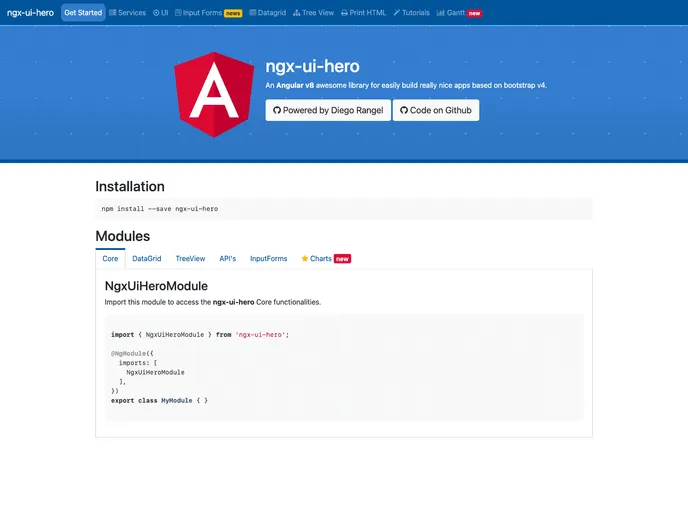Switch to the InputForms modules tab
Screen dimensions: 688x512
268,258
